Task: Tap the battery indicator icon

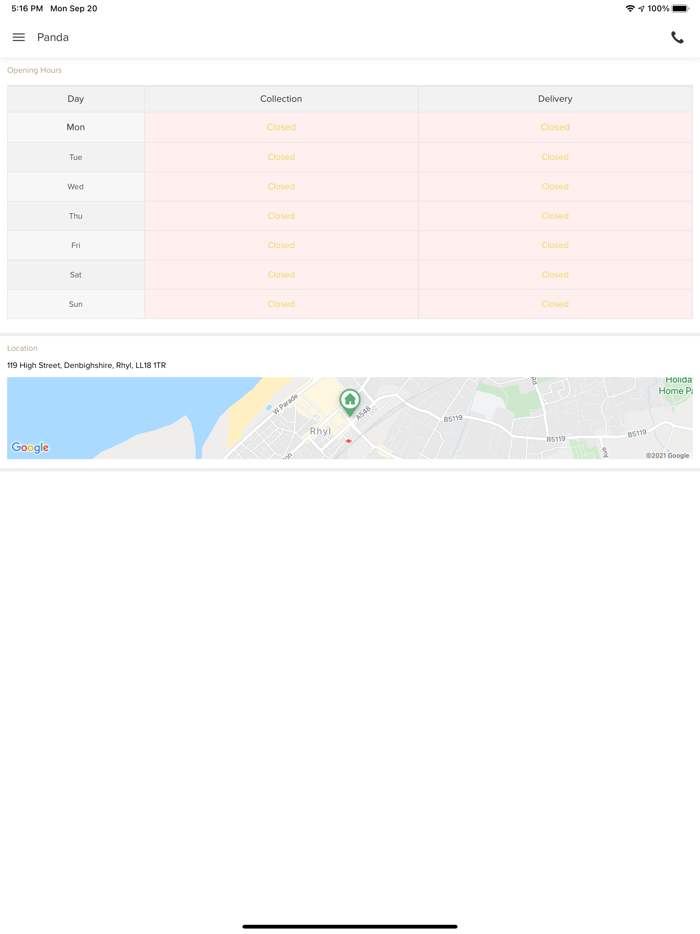Action: [x=680, y=8]
